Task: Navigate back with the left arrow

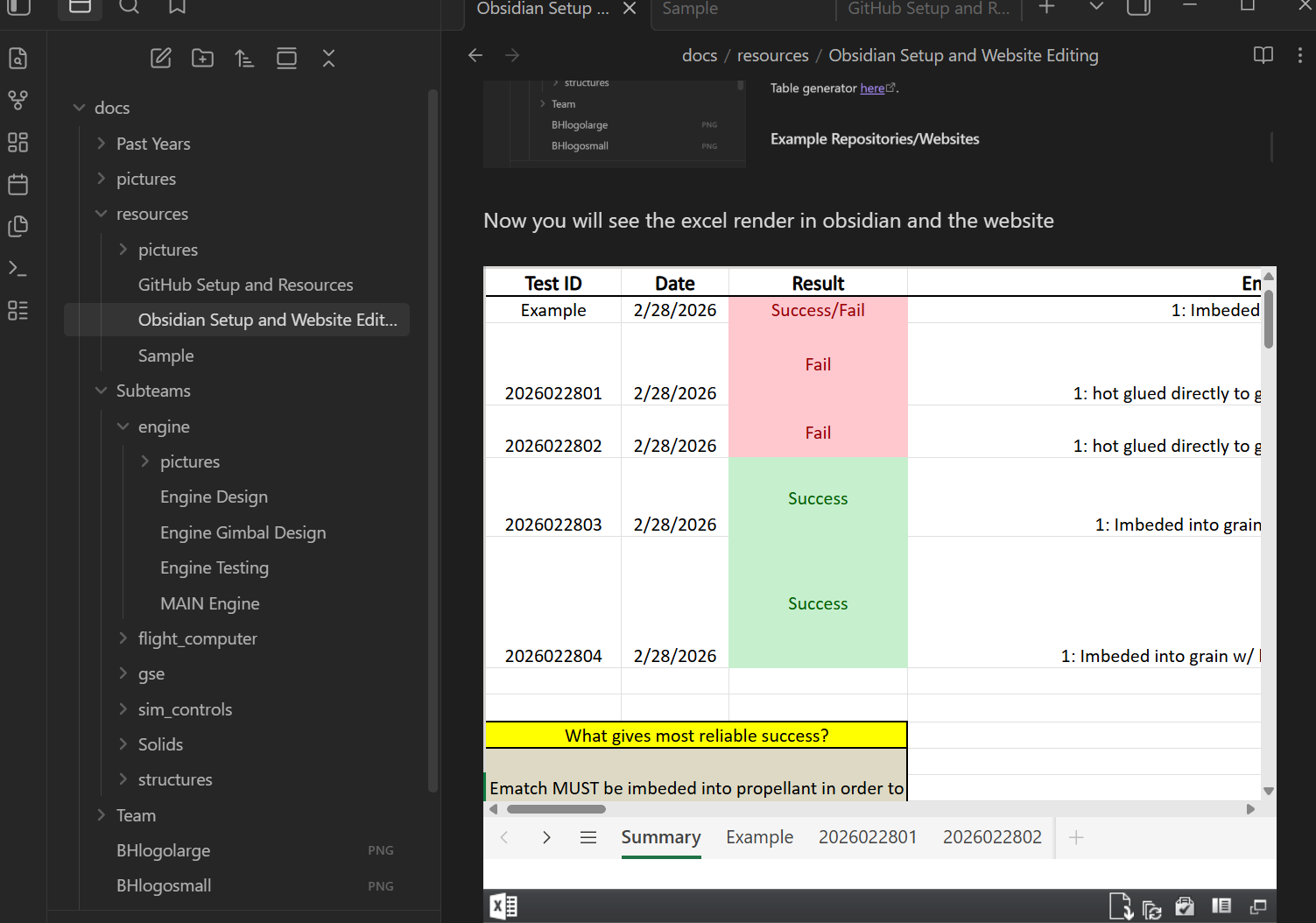Action: pyautogui.click(x=475, y=55)
